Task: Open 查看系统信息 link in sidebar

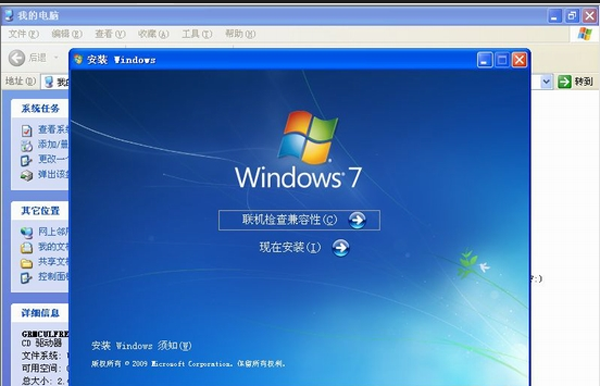Action: 53,130
